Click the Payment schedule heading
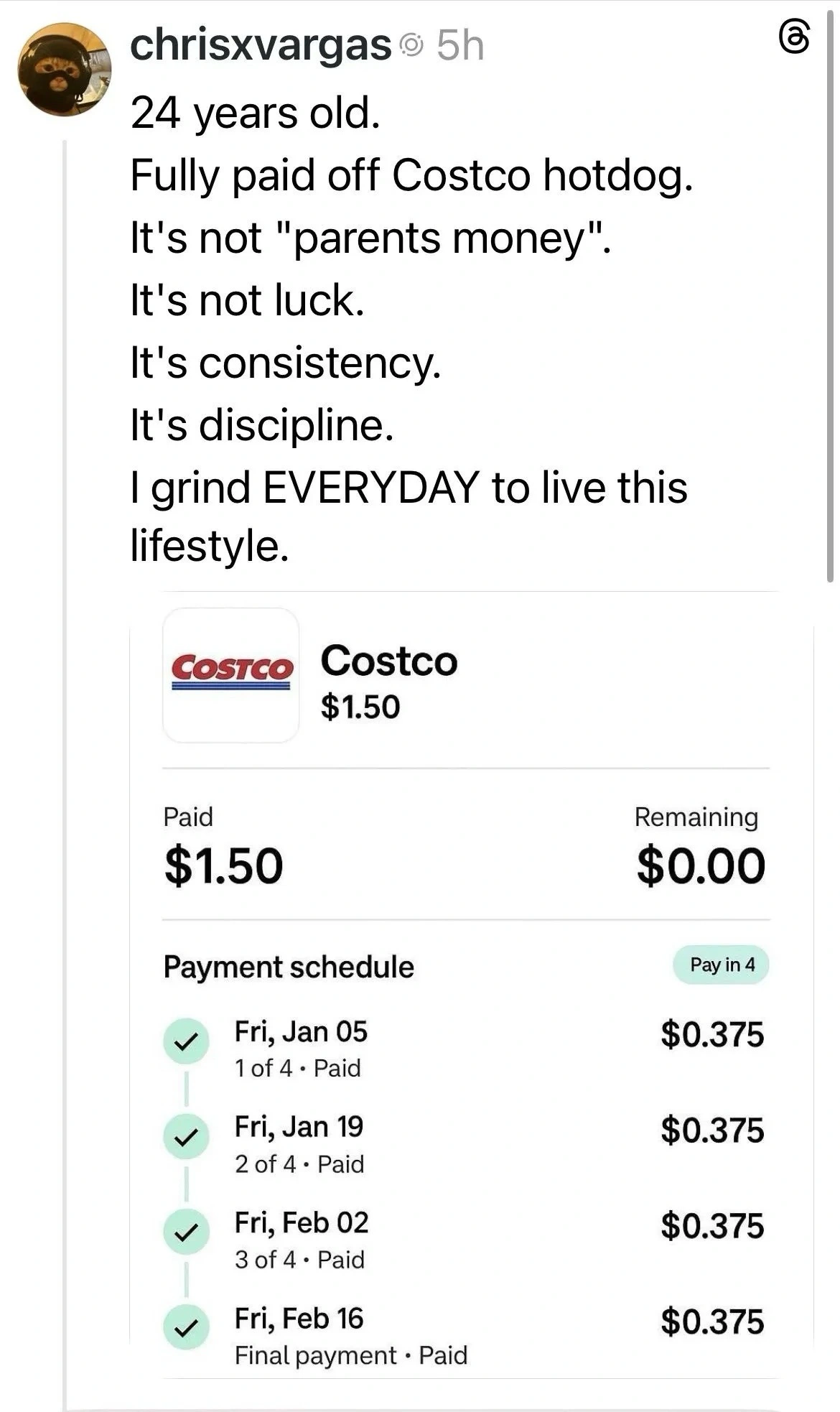 tap(289, 967)
